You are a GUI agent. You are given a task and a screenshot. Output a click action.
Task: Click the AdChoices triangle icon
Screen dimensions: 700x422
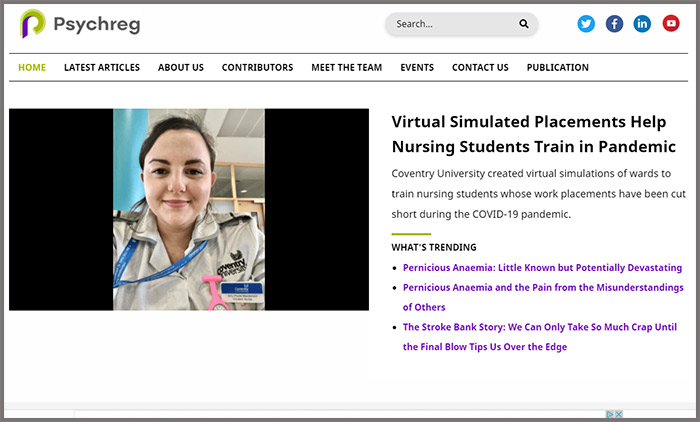(609, 414)
